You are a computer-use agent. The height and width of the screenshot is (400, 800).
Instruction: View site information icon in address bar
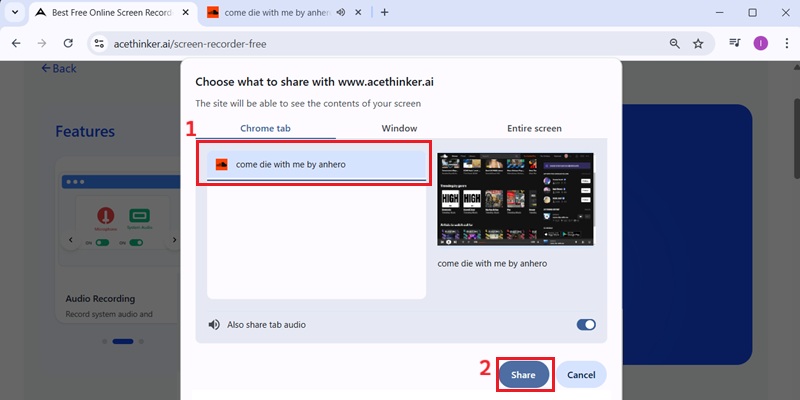(99, 44)
